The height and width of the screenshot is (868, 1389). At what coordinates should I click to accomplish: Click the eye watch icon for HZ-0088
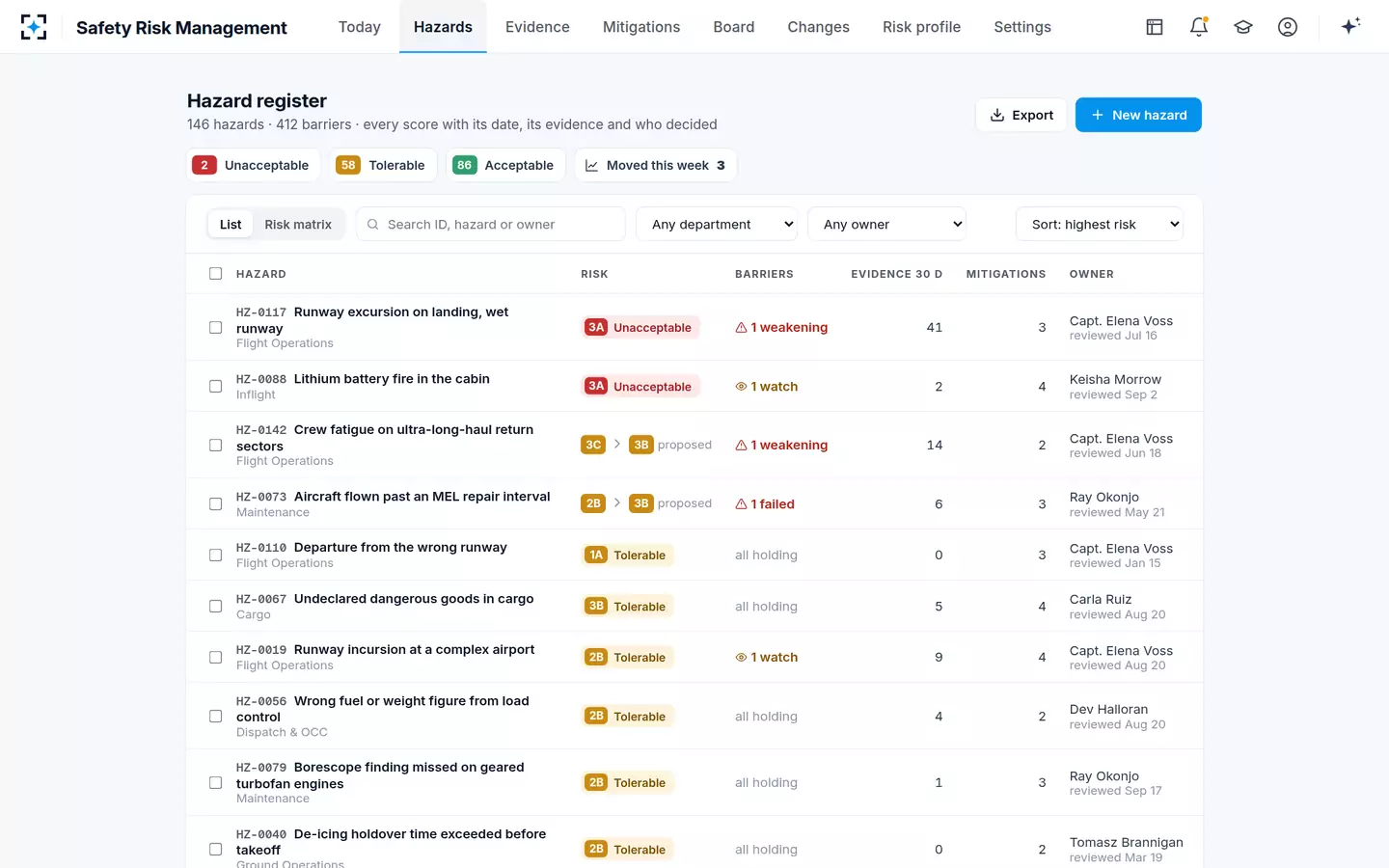pos(741,387)
